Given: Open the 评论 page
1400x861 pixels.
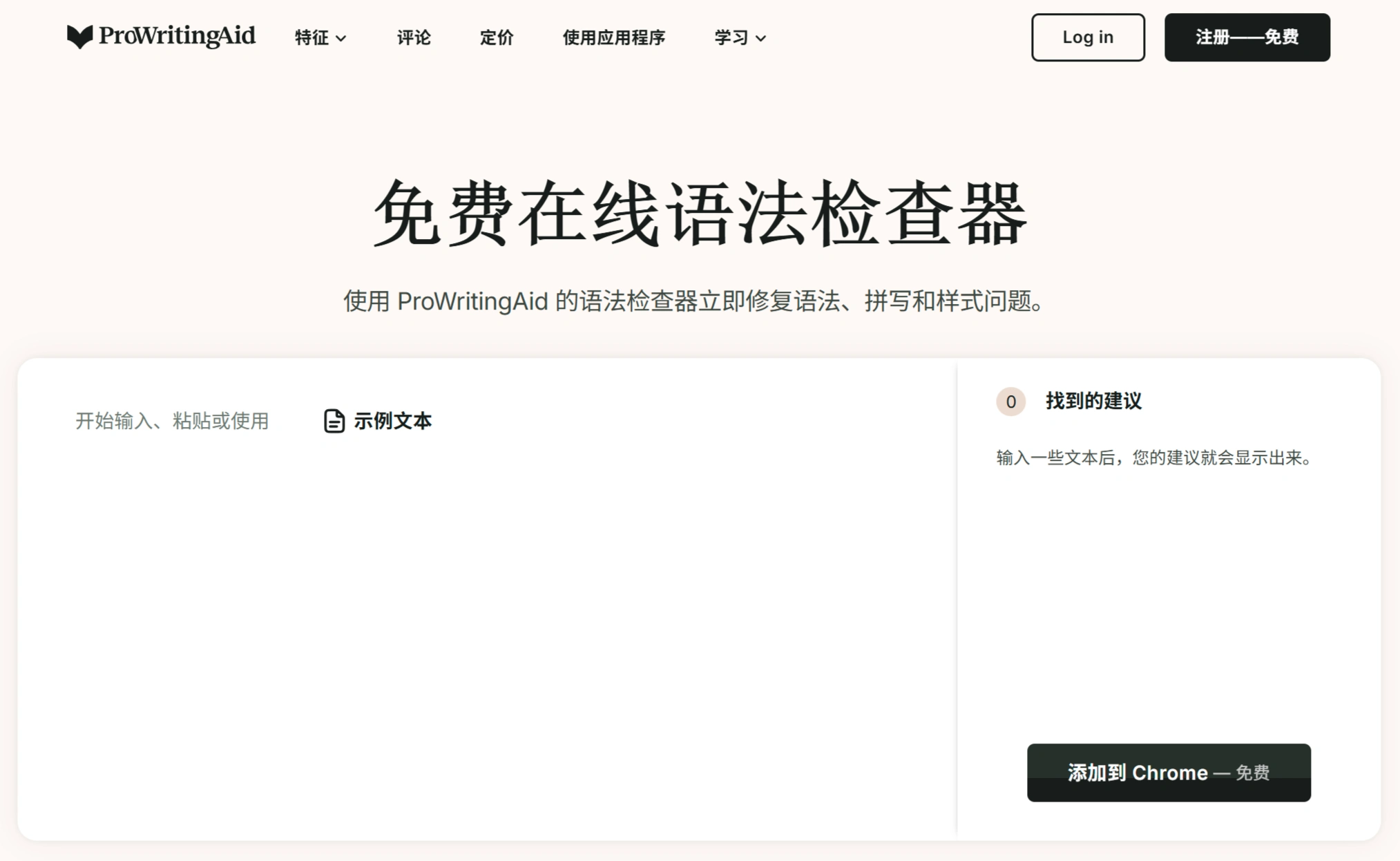Looking at the screenshot, I should [x=414, y=37].
